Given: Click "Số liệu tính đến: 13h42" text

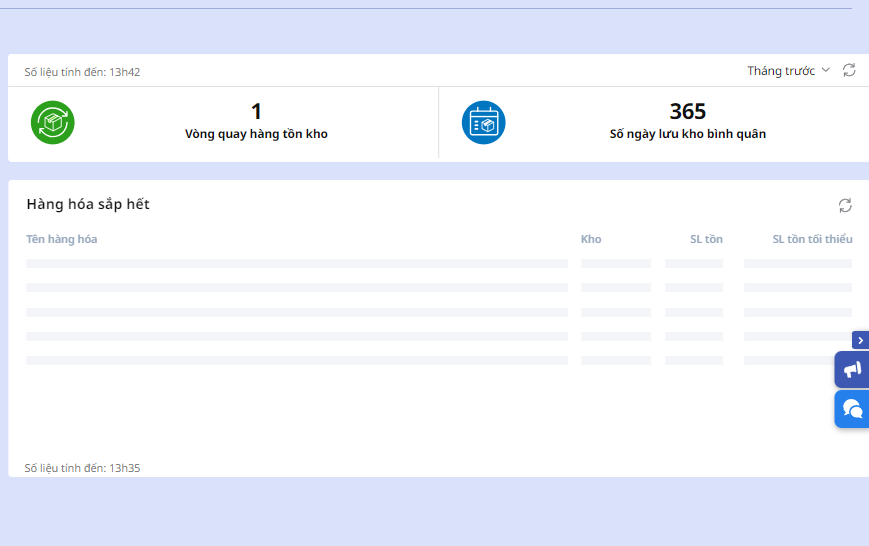Looking at the screenshot, I should (82, 72).
